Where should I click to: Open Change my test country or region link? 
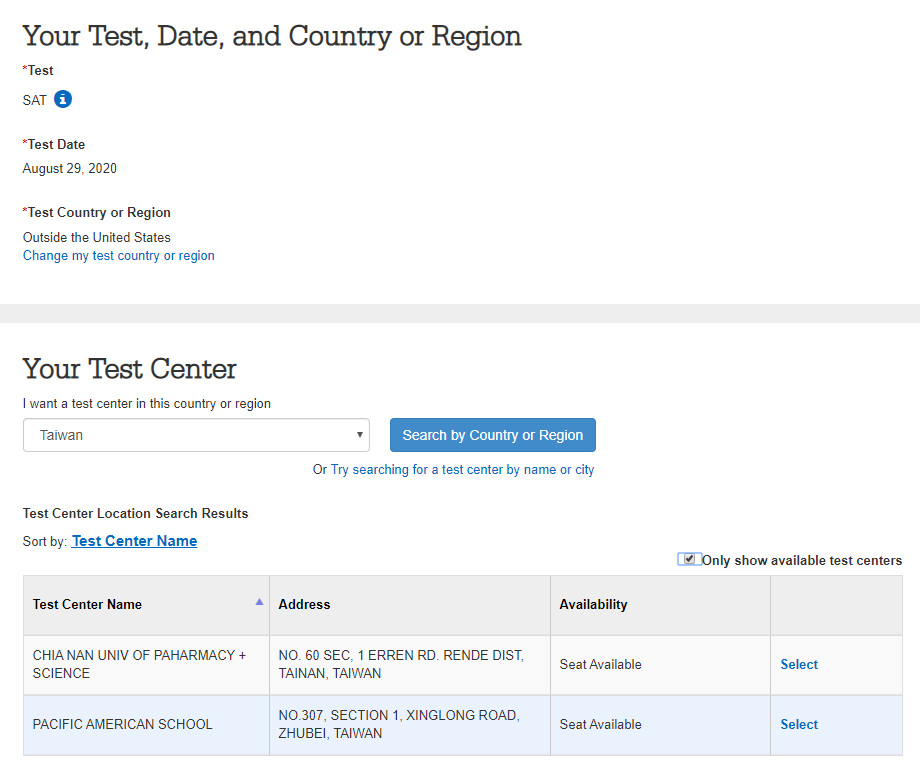[x=119, y=256]
